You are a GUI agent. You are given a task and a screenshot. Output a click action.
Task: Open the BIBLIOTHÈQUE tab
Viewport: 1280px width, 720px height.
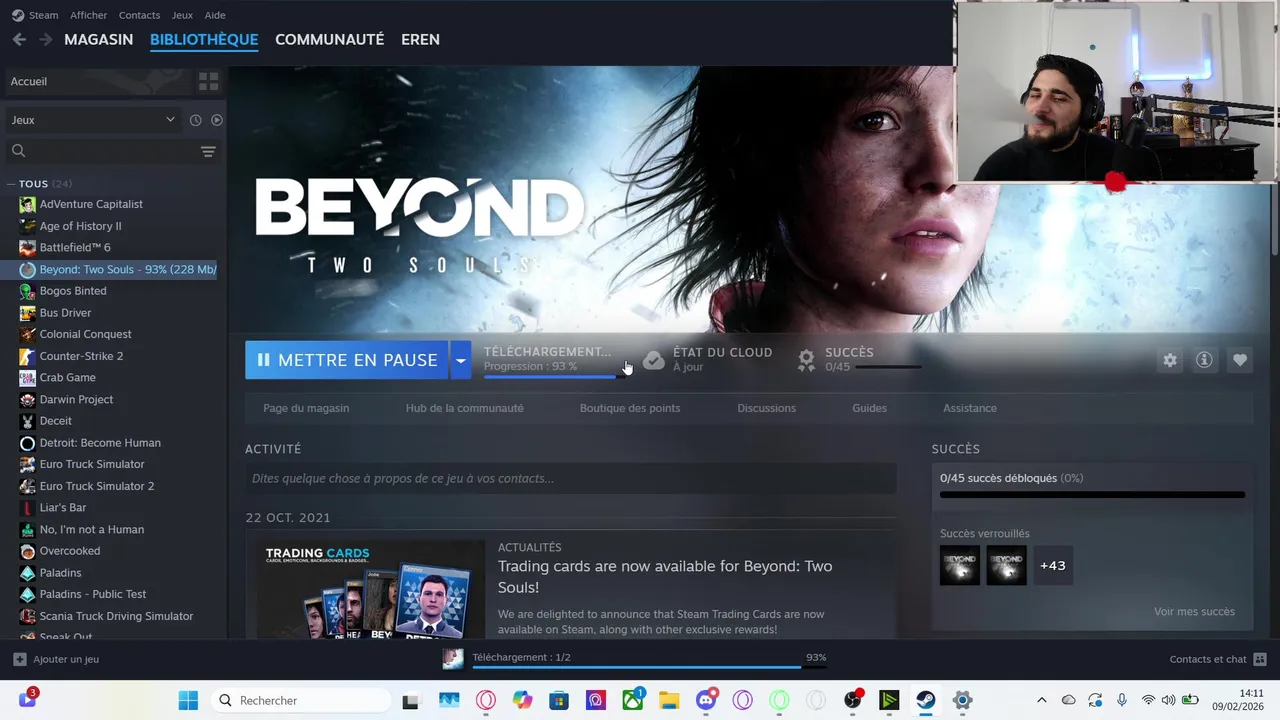click(204, 39)
